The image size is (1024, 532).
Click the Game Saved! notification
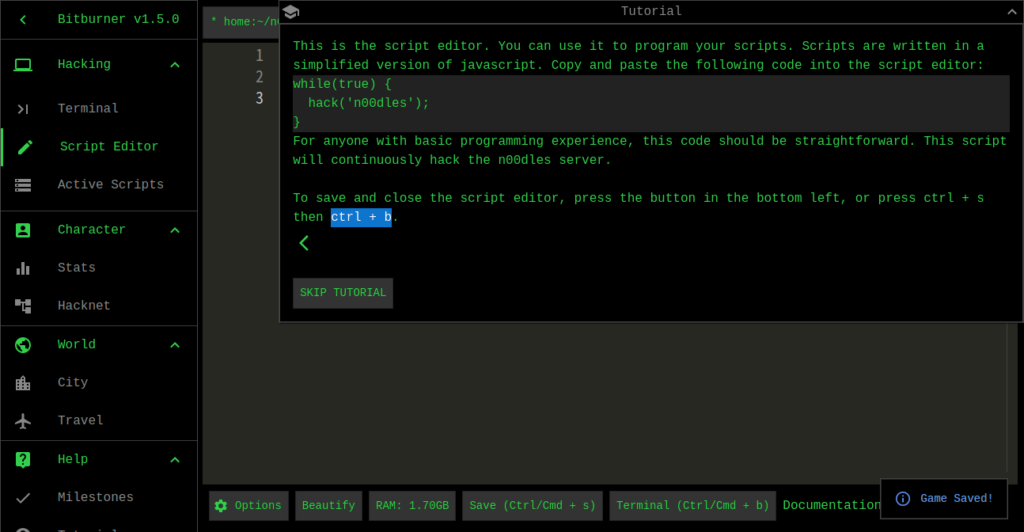pos(944,499)
